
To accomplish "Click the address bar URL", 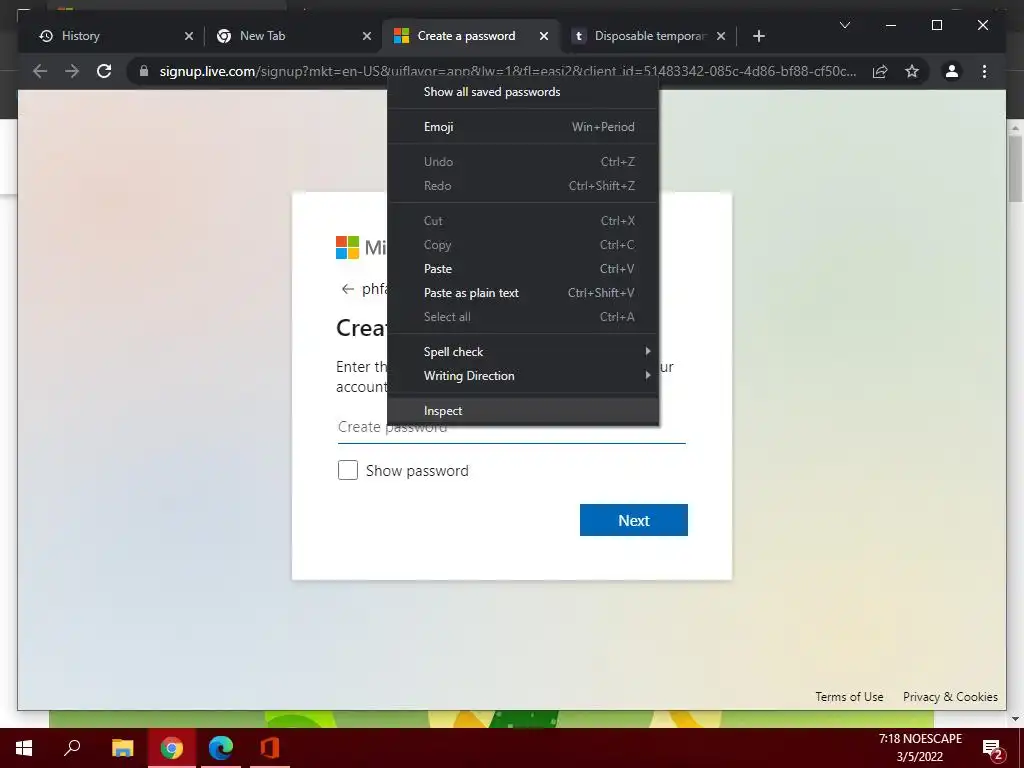I will click(507, 71).
